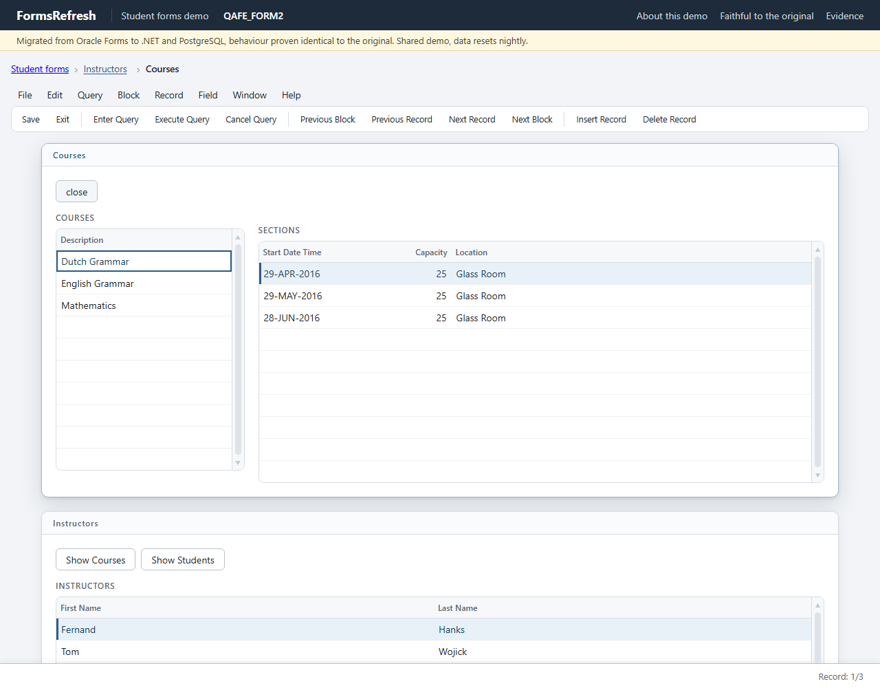880x688 pixels.
Task: Select the 28-JUN-2016 section row
Action: [x=535, y=318]
